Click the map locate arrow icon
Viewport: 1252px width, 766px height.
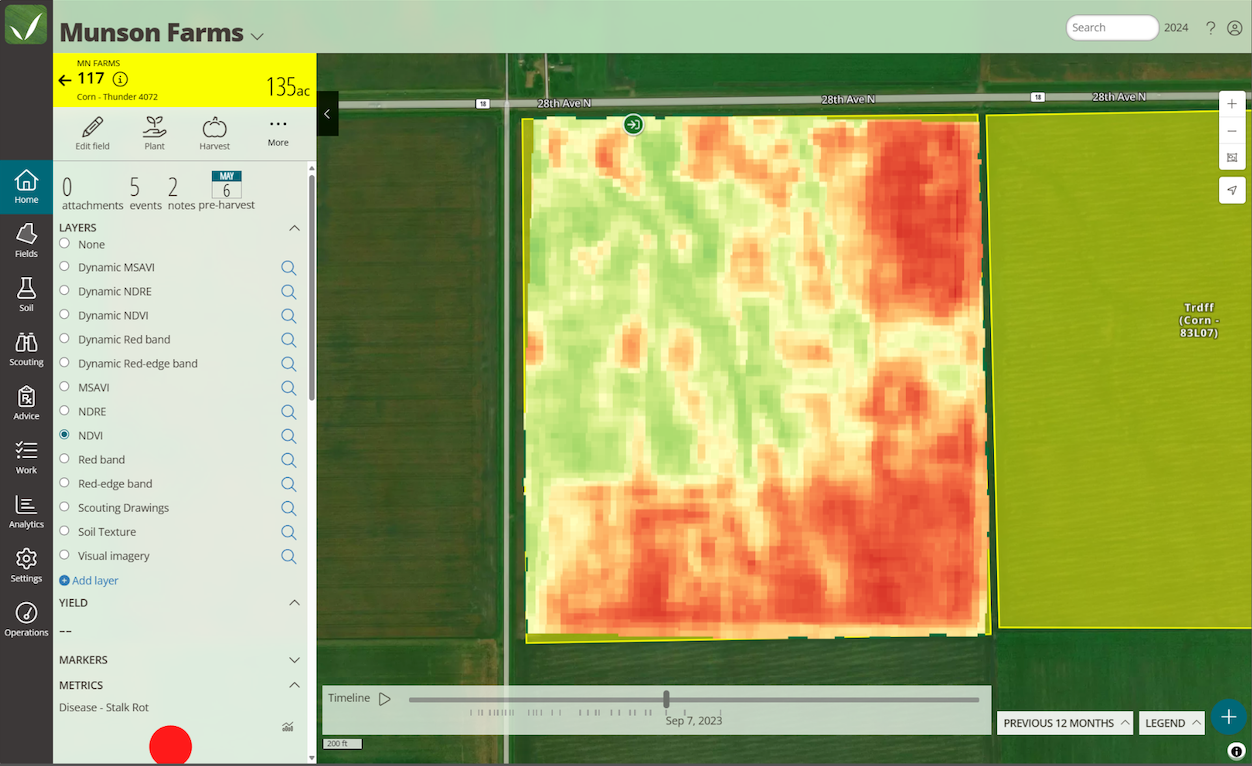pos(1232,190)
